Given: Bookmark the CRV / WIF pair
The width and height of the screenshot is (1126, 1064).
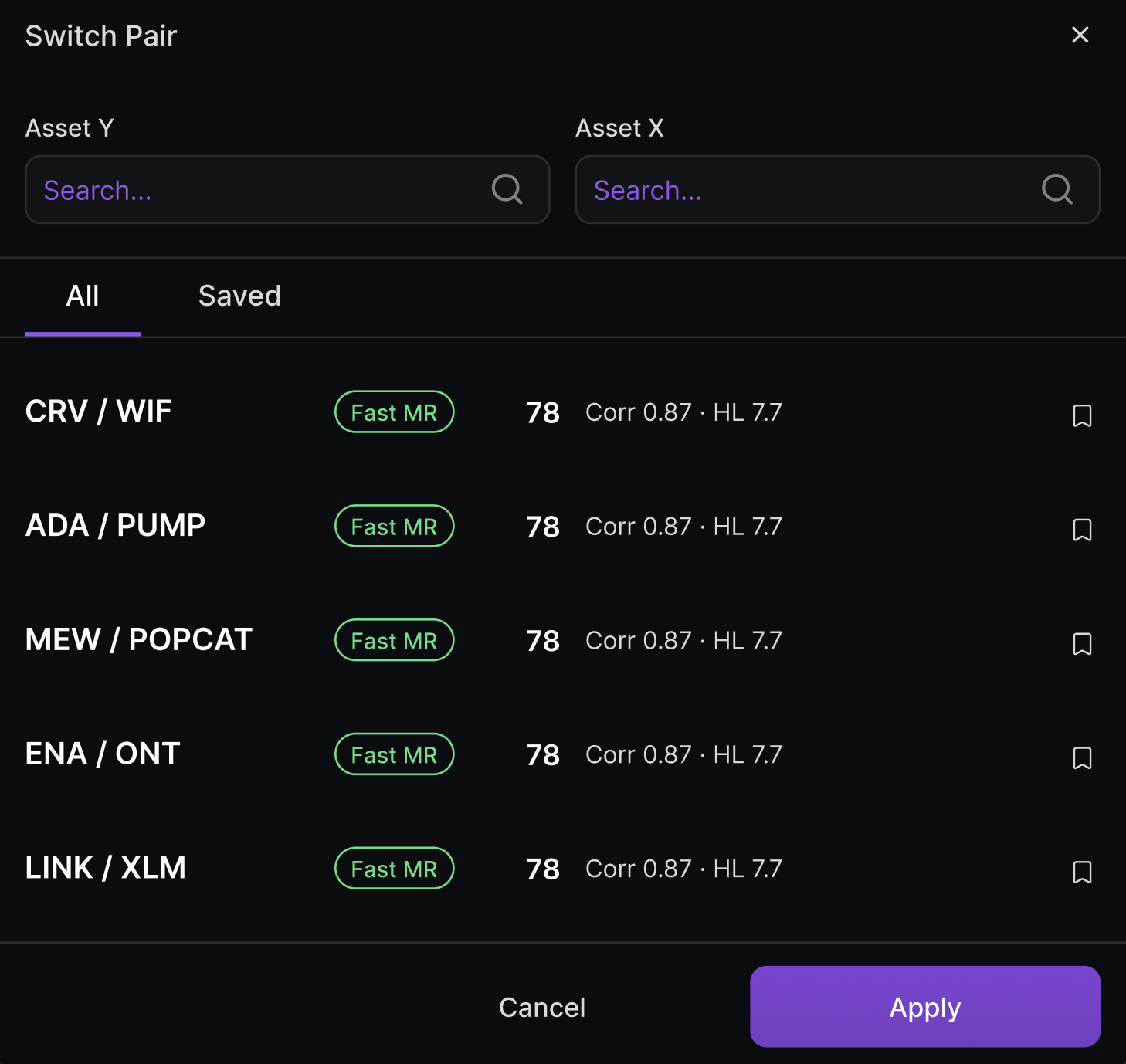Looking at the screenshot, I should (x=1082, y=415).
